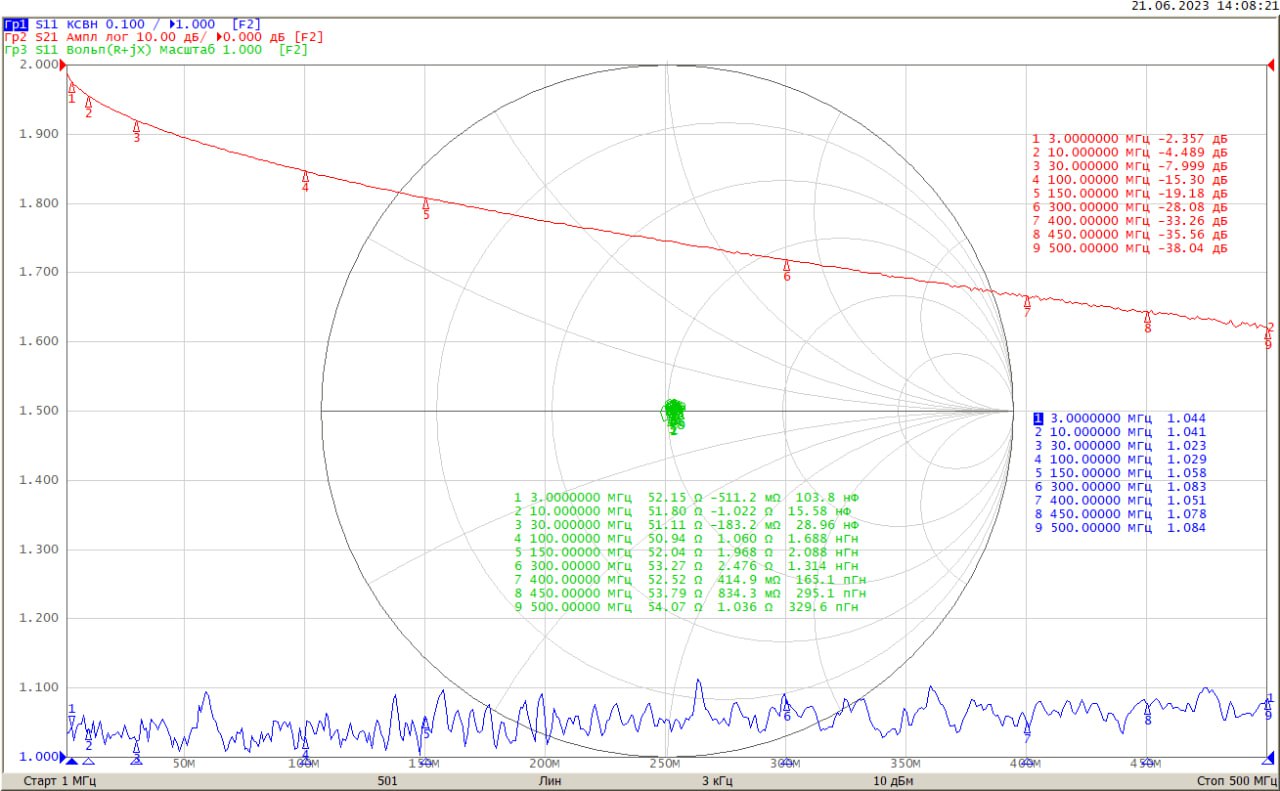This screenshot has width=1280, height=791.
Task: Click the 1.000 Y-axis scale value
Action: 39,757
